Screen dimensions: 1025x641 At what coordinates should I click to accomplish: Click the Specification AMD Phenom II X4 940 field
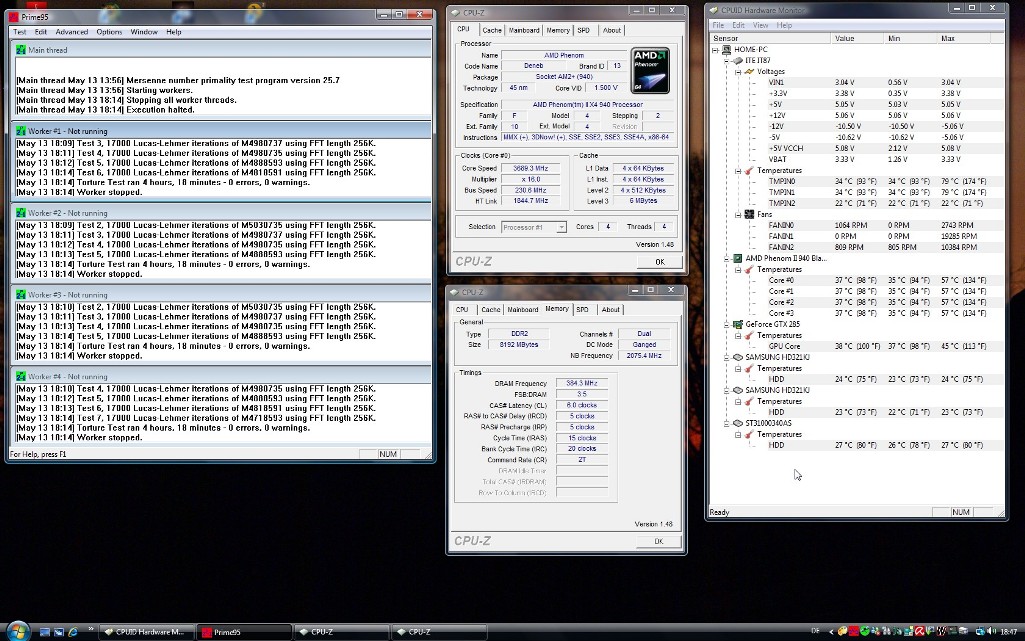tap(587, 105)
